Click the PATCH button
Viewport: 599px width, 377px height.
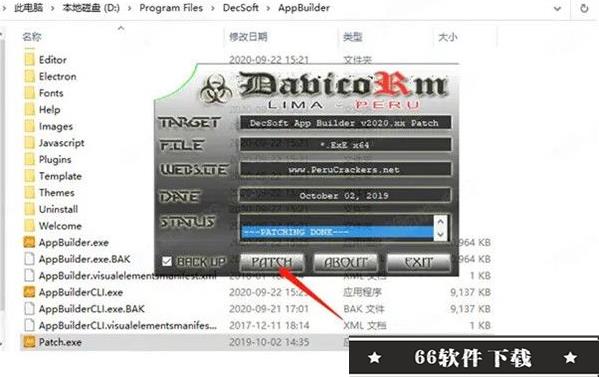click(272, 262)
